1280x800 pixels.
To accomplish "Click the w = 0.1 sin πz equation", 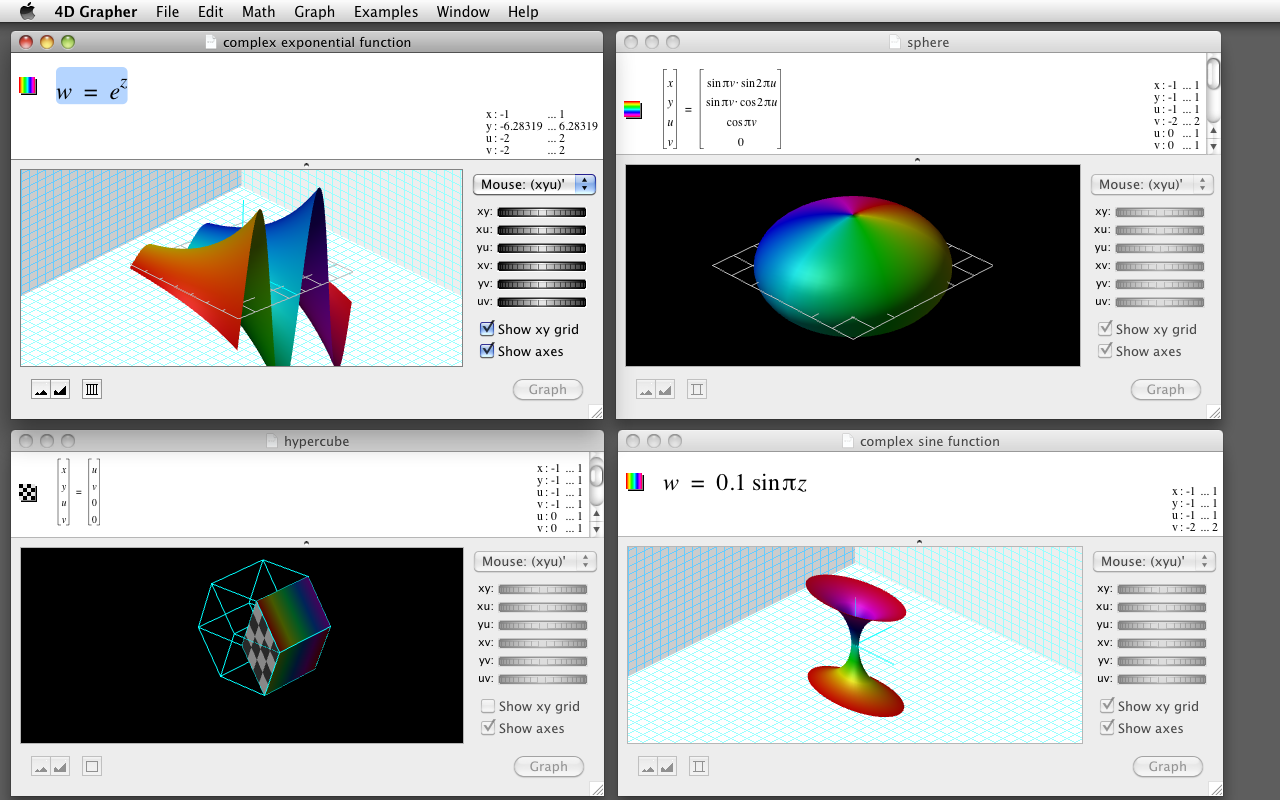I will [x=734, y=483].
